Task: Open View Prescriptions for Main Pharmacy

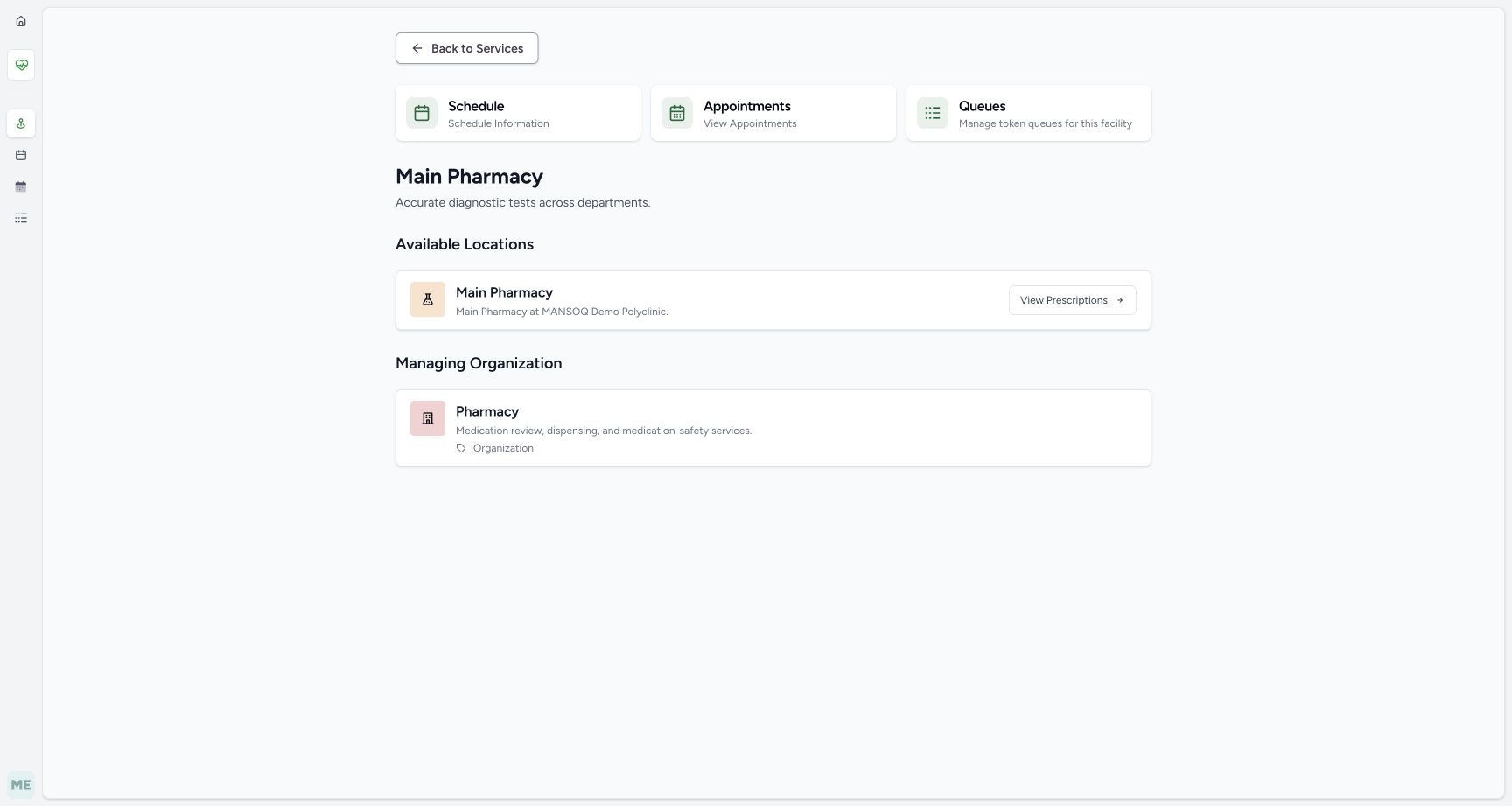Action: pos(1072,300)
